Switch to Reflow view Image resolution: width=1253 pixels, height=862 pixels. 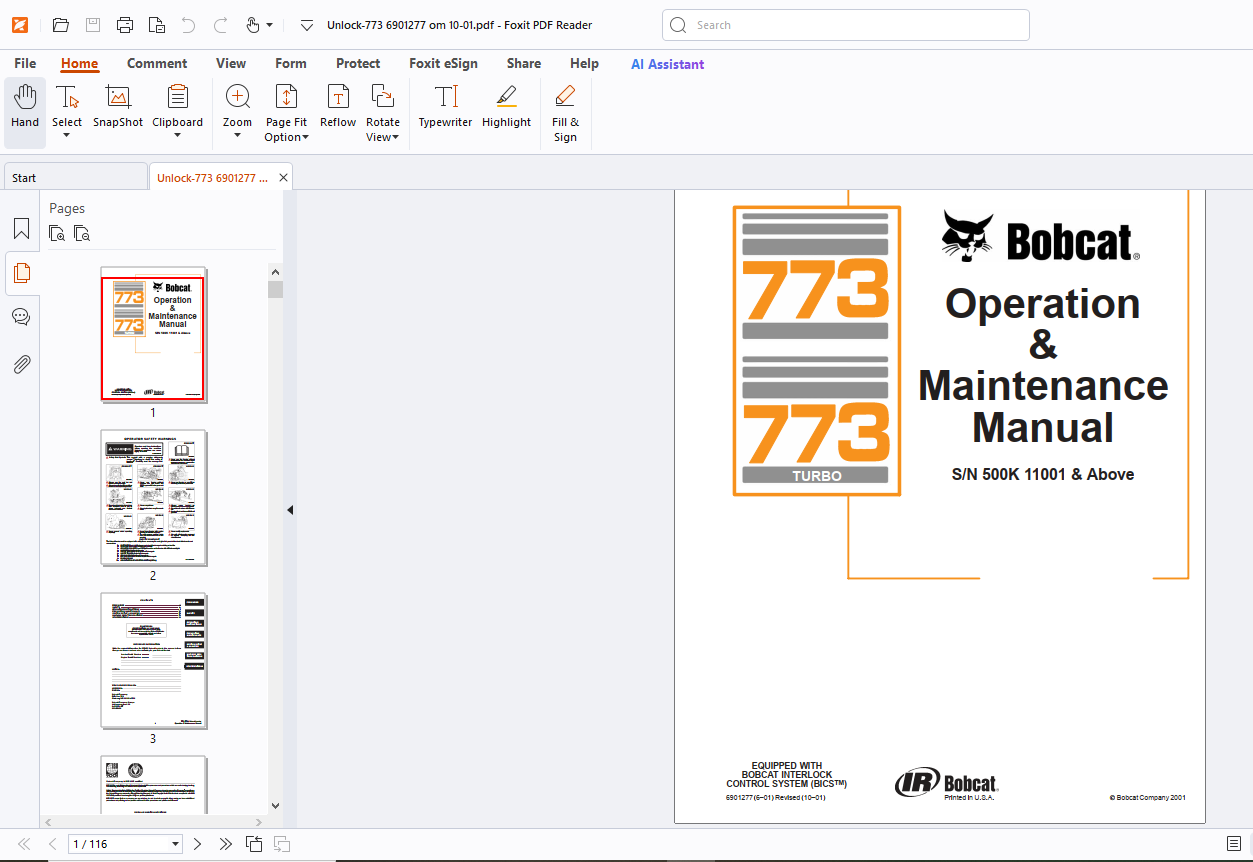click(x=338, y=108)
